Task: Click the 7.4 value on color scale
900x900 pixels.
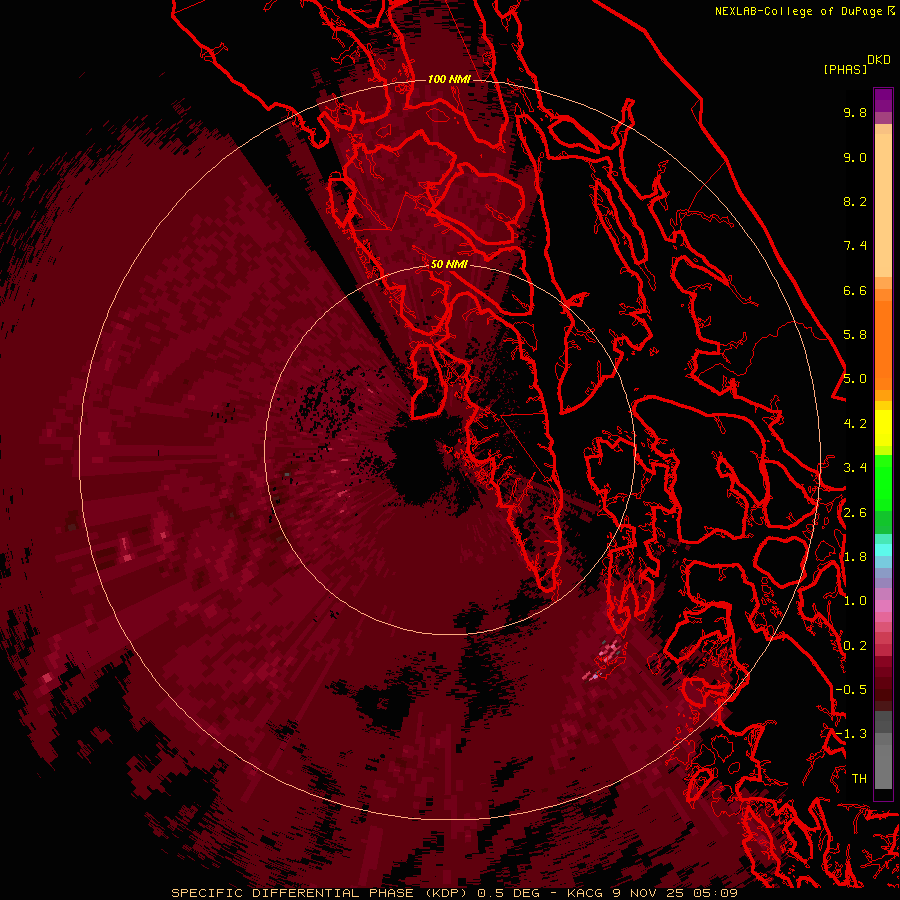Action: coord(855,246)
